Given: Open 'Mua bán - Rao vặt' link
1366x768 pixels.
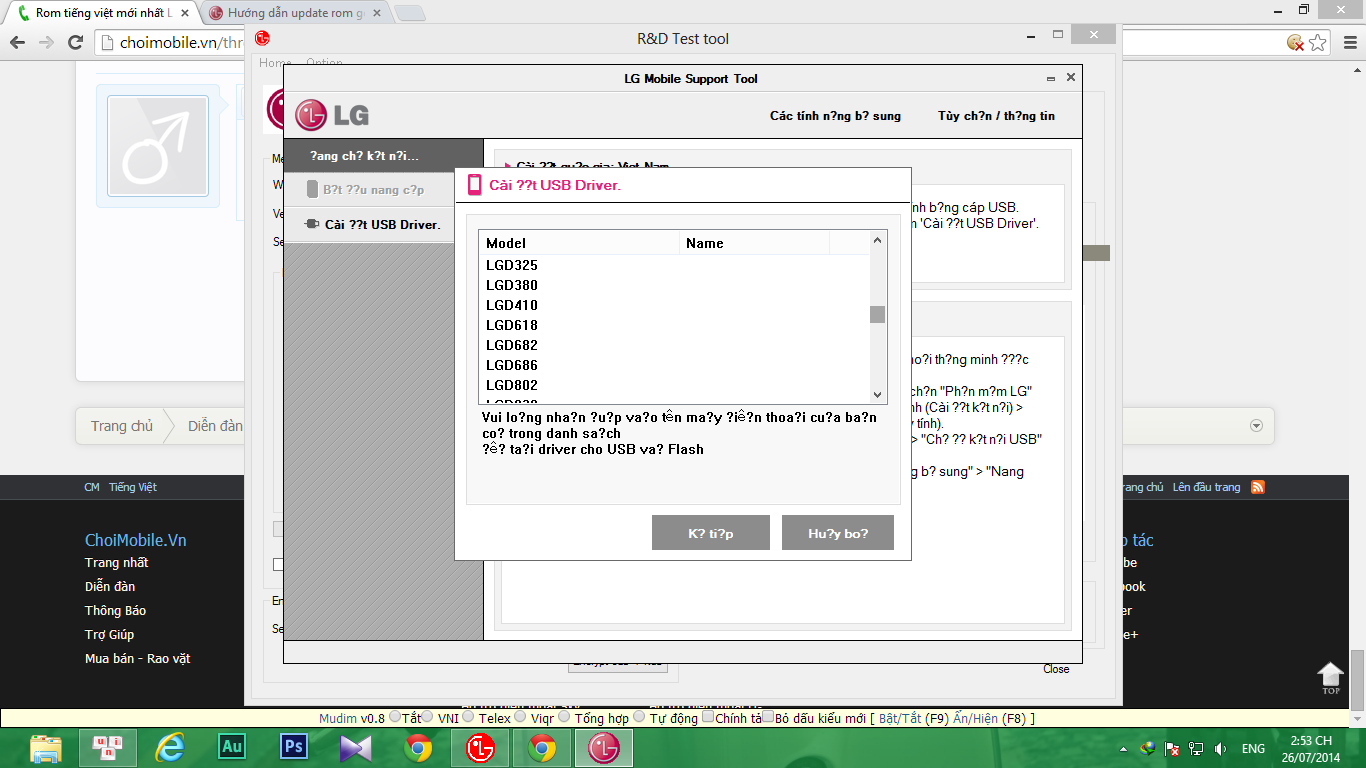Looking at the screenshot, I should tap(138, 659).
